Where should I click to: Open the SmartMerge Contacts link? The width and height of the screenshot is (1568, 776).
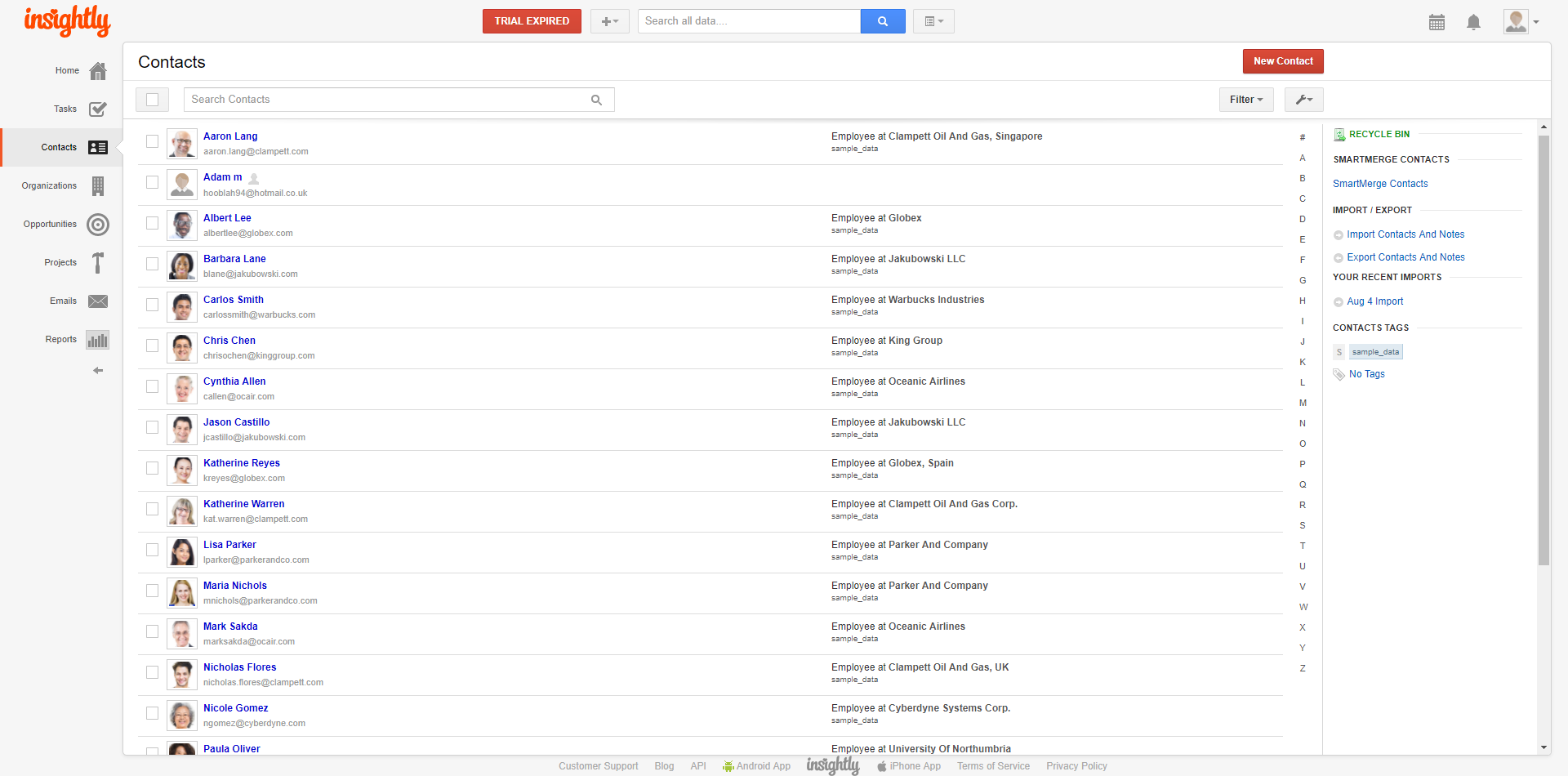1380,185
